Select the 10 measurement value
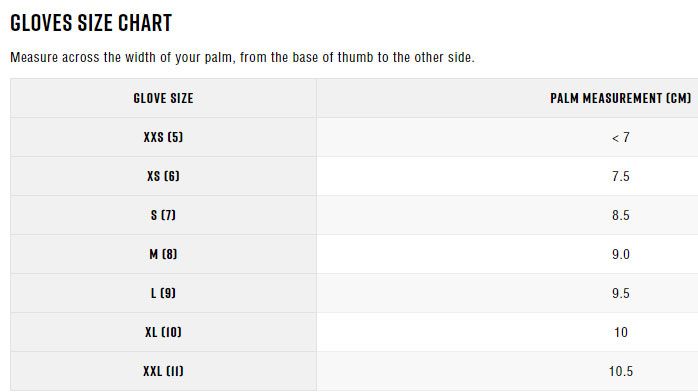The width and height of the screenshot is (698, 392). tap(621, 332)
